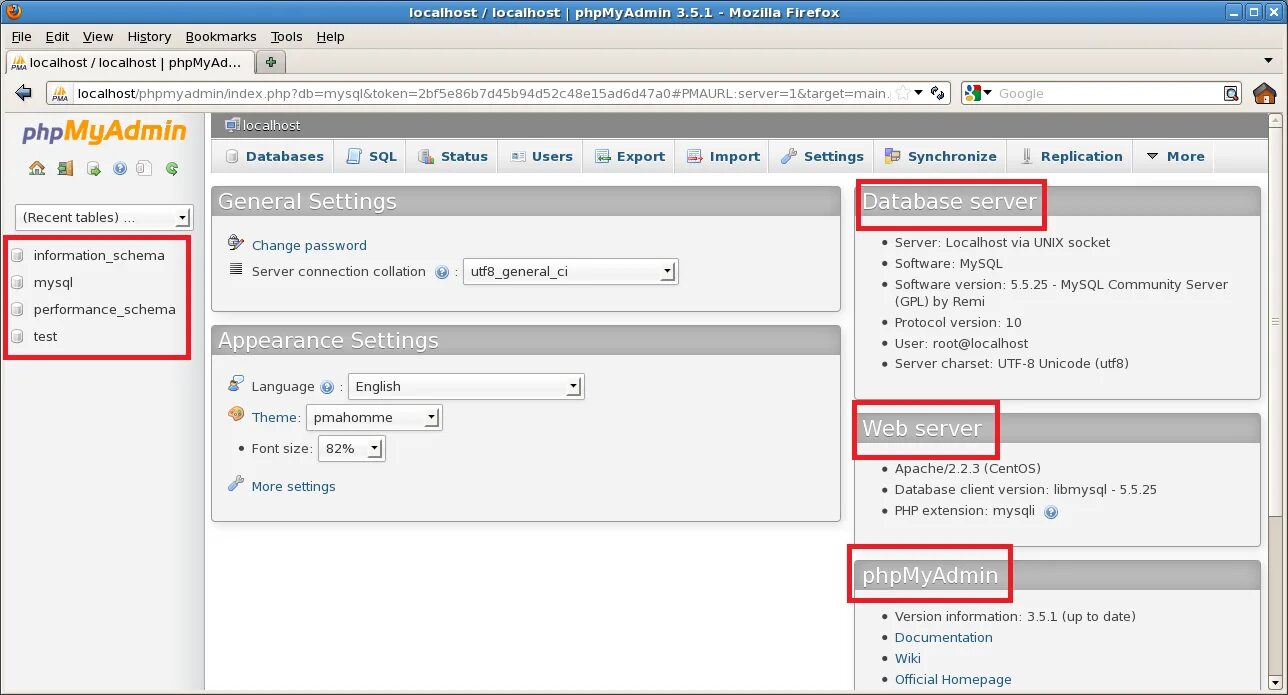Open the Export tab
Viewport: 1288px width, 695px height.
[630, 156]
